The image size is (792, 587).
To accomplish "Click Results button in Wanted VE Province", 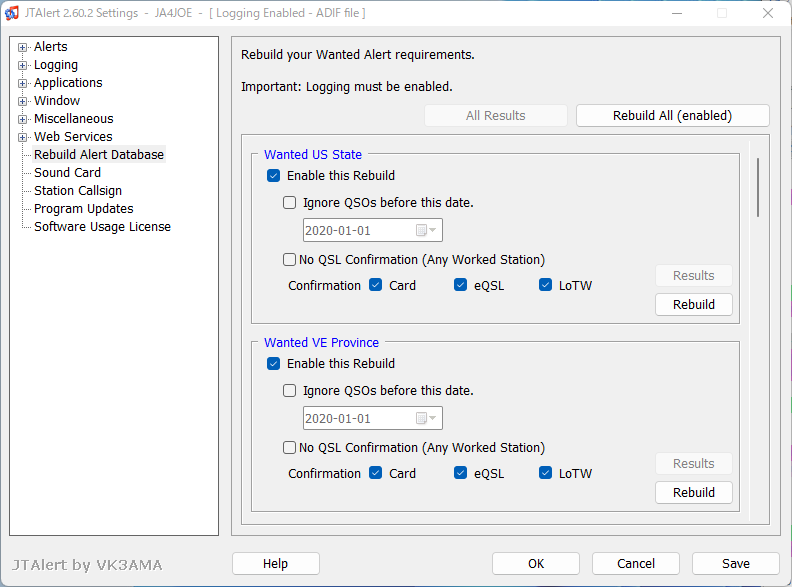I will point(694,464).
